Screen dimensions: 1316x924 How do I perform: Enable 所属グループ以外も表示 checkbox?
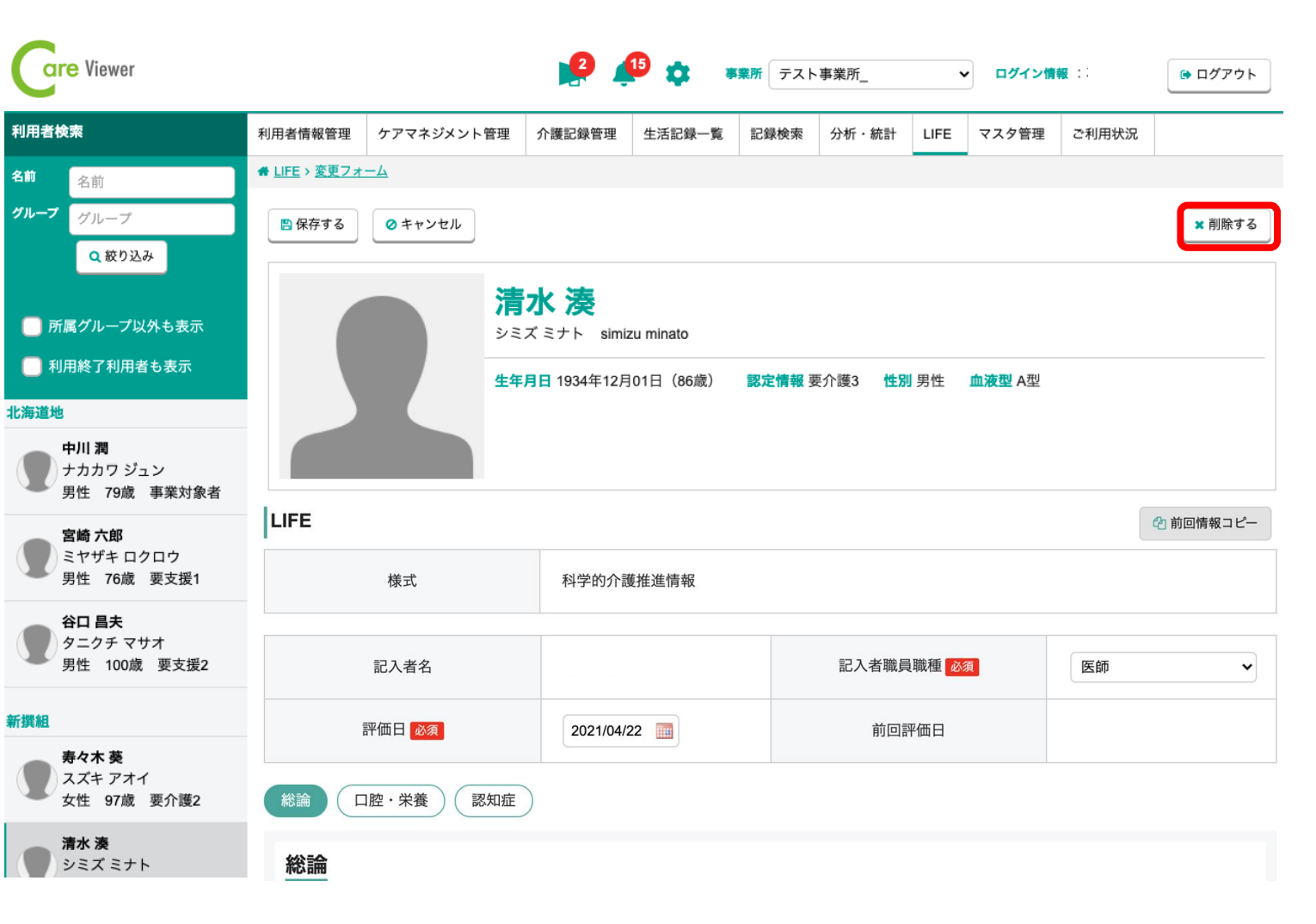pyautogui.click(x=33, y=326)
